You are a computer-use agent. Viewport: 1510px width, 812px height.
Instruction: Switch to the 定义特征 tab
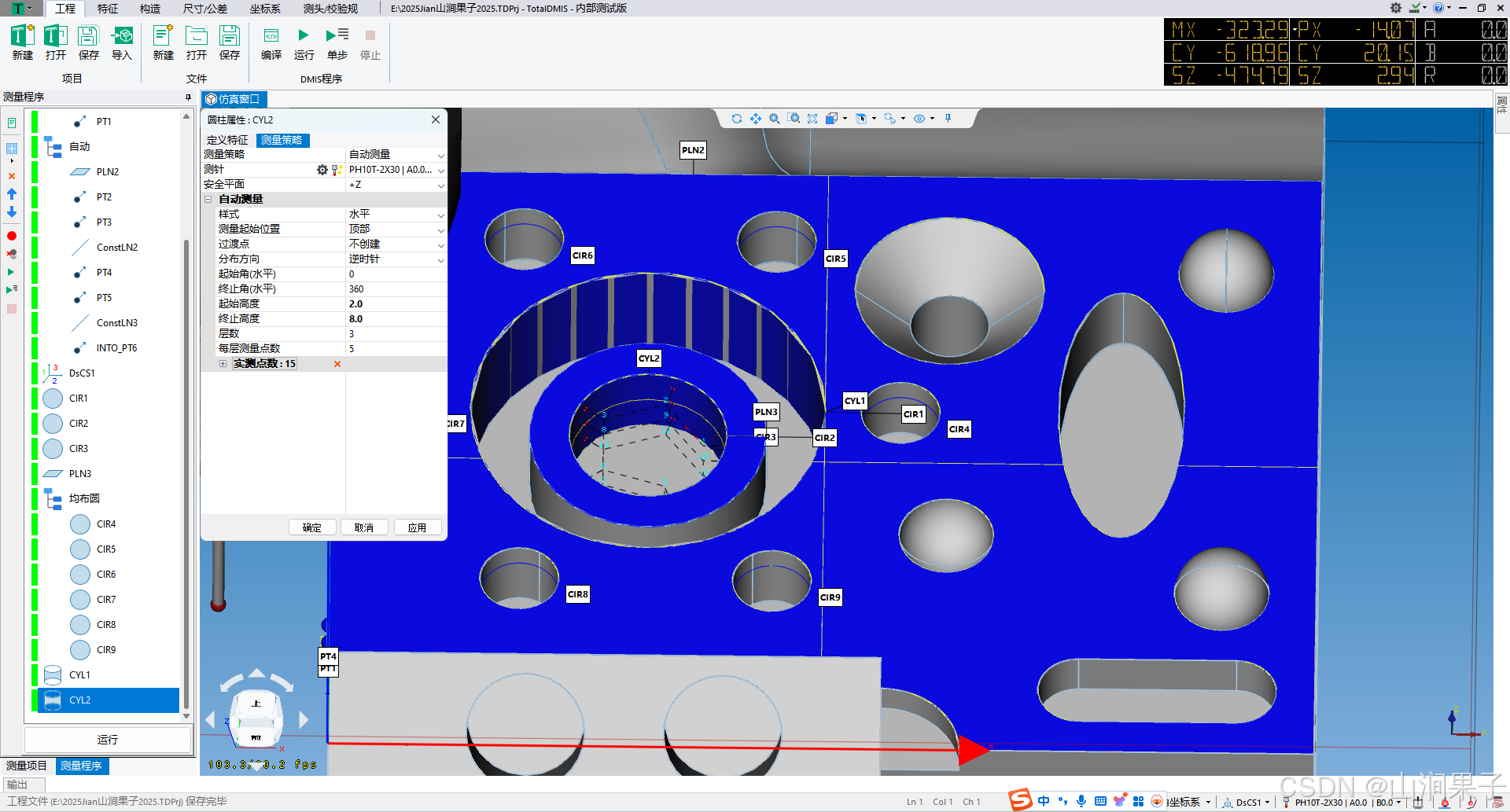227,140
